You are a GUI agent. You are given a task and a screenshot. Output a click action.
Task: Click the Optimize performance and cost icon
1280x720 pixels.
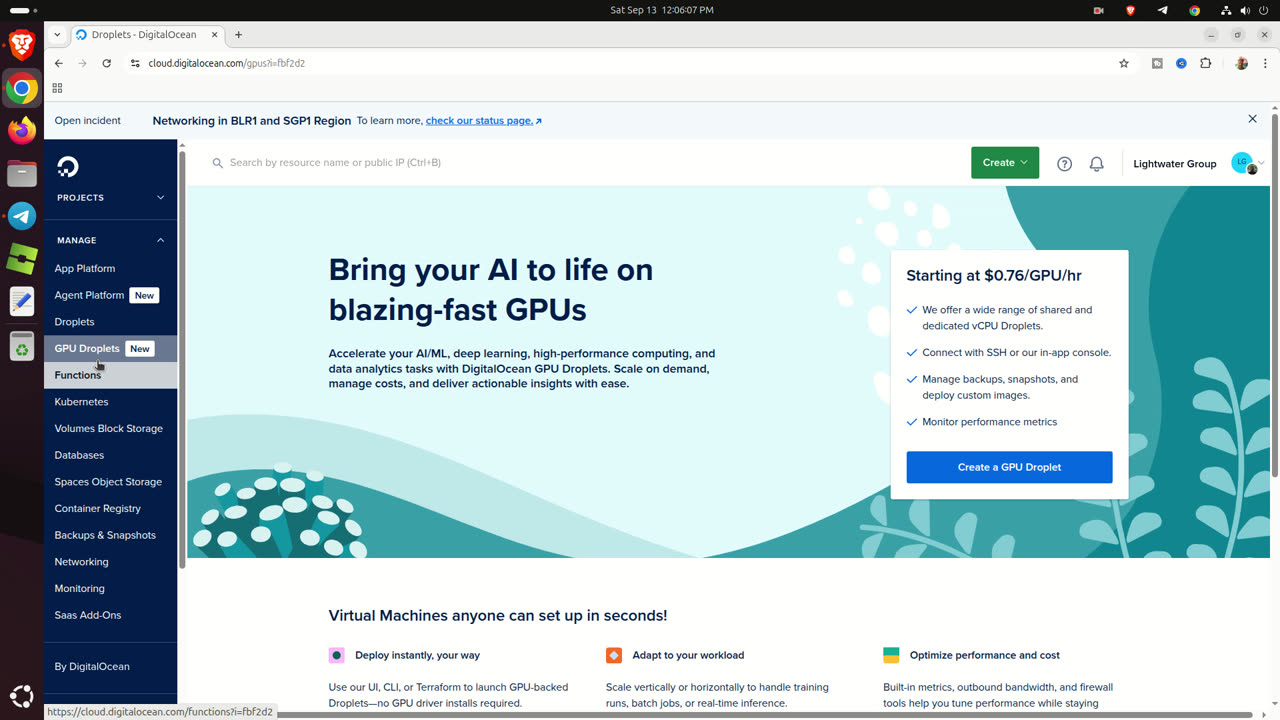pyautogui.click(x=891, y=656)
